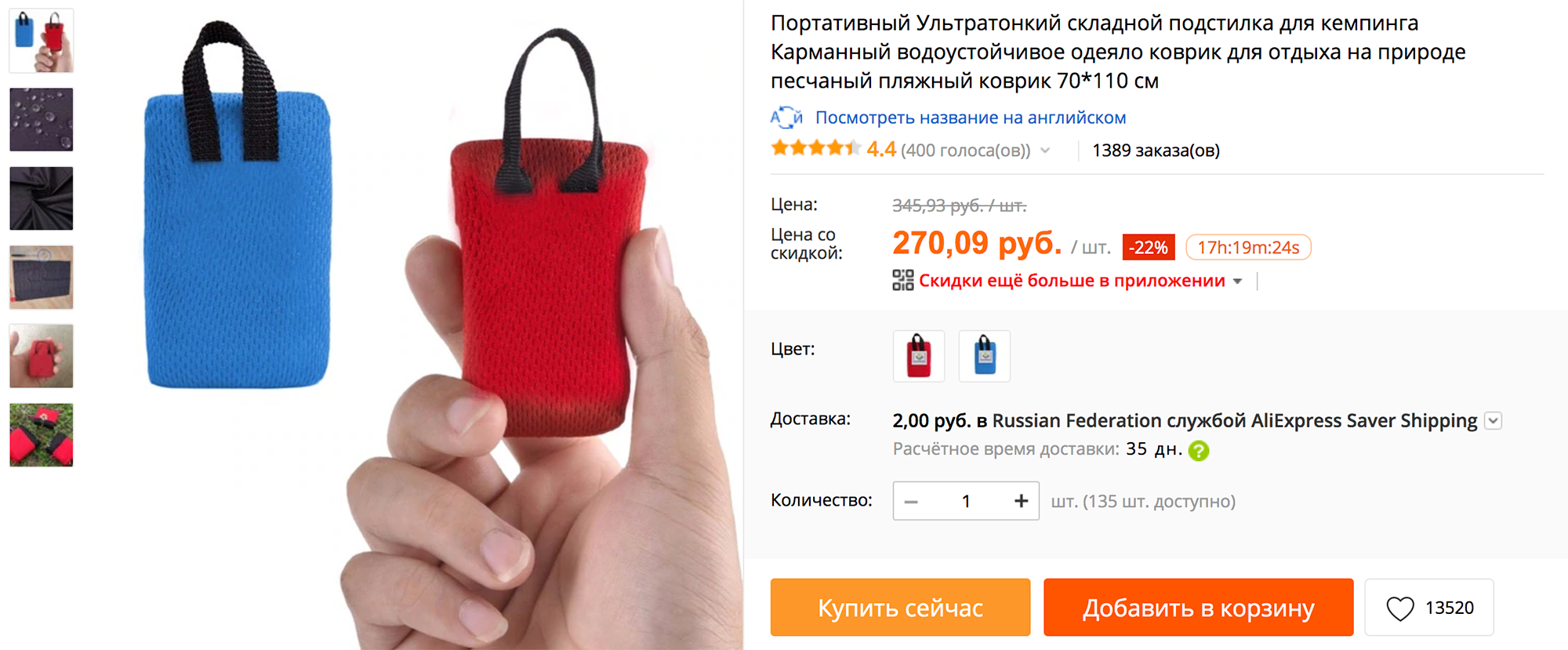
Task: Open 'Посмотреть название на английском' link
Action: tap(971, 118)
